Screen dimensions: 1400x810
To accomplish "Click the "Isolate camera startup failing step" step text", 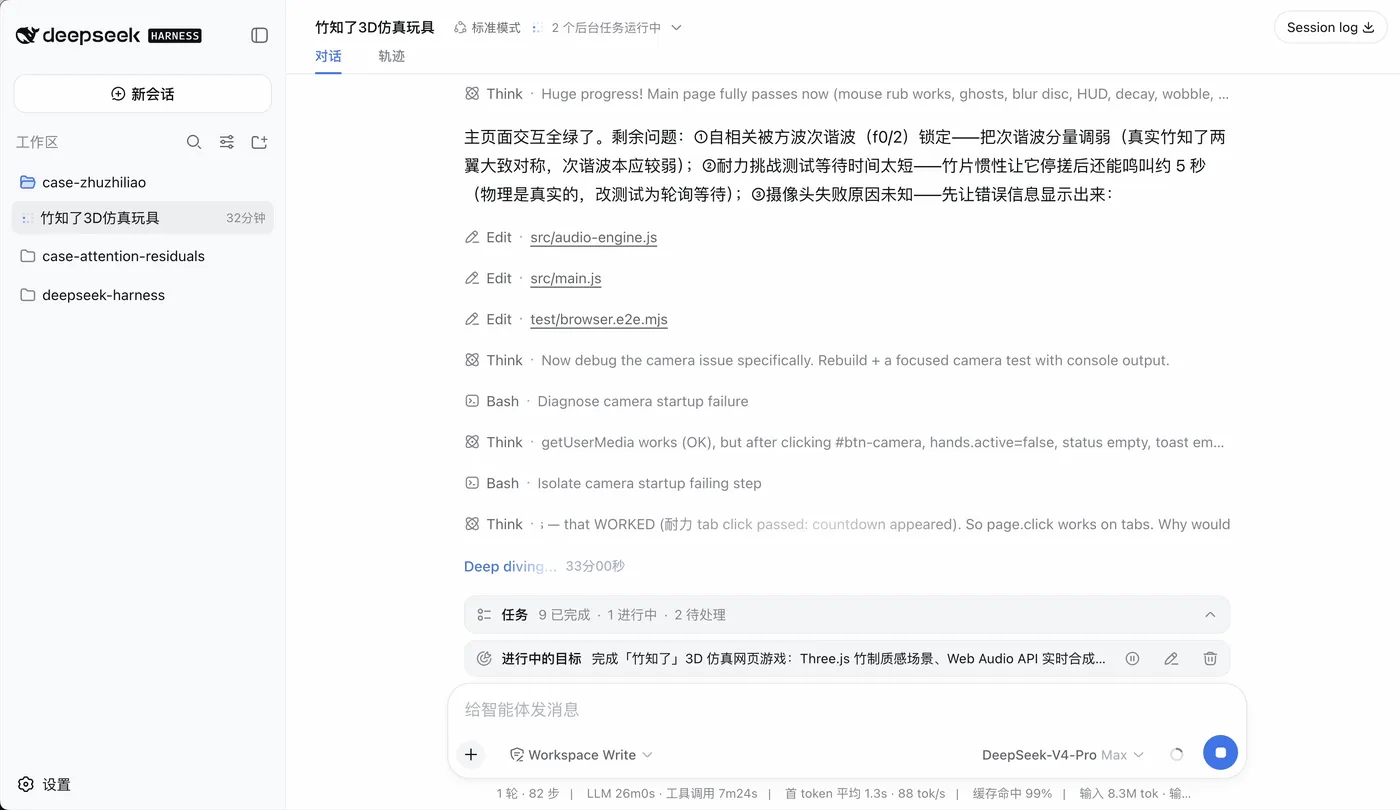I will [x=649, y=483].
